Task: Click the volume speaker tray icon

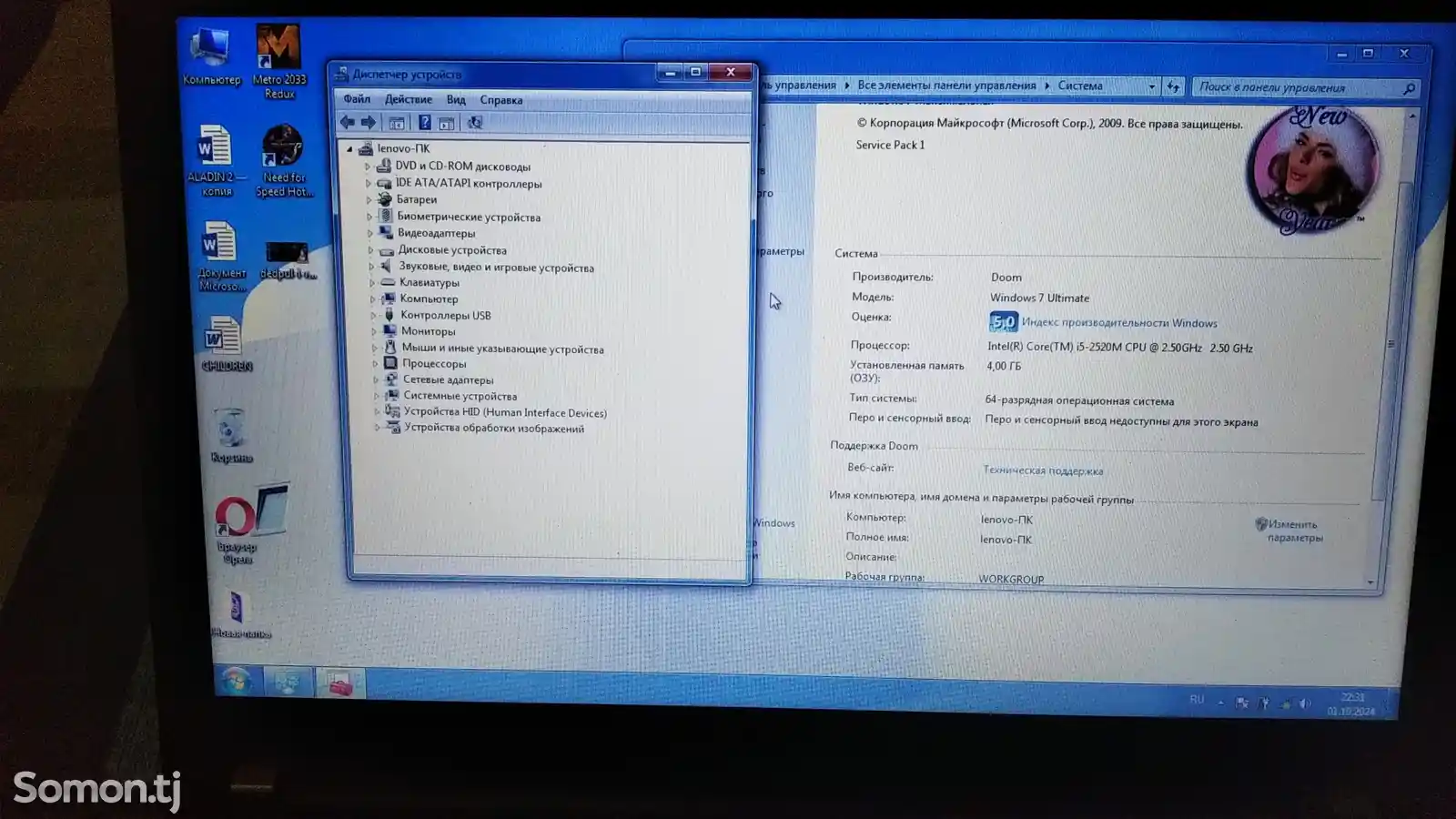Action: 1305,703
